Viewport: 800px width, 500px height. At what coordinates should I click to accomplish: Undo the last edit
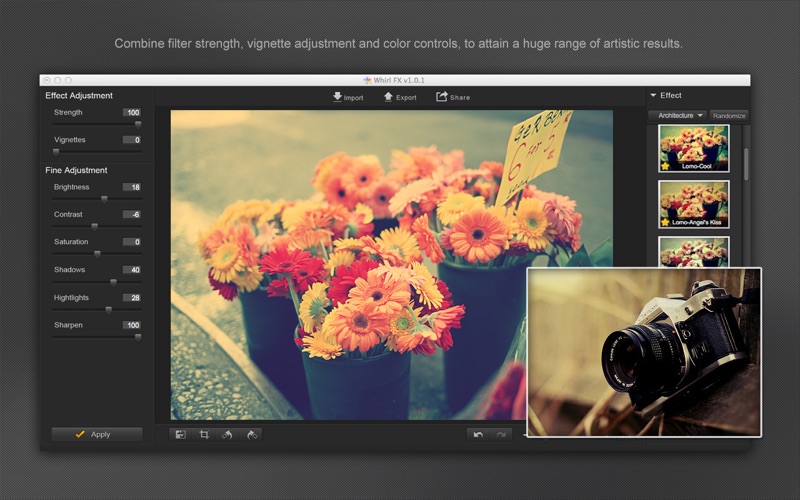pos(478,434)
